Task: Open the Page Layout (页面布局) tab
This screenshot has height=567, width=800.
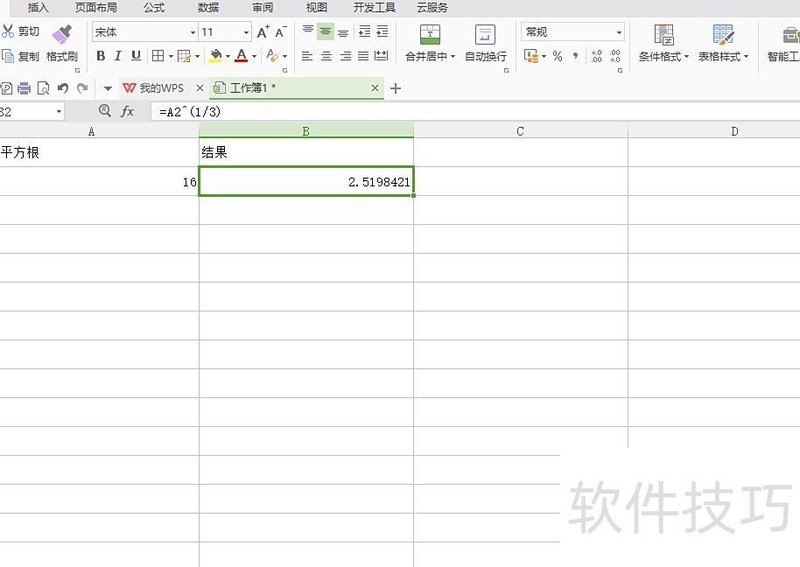Action: click(x=96, y=8)
